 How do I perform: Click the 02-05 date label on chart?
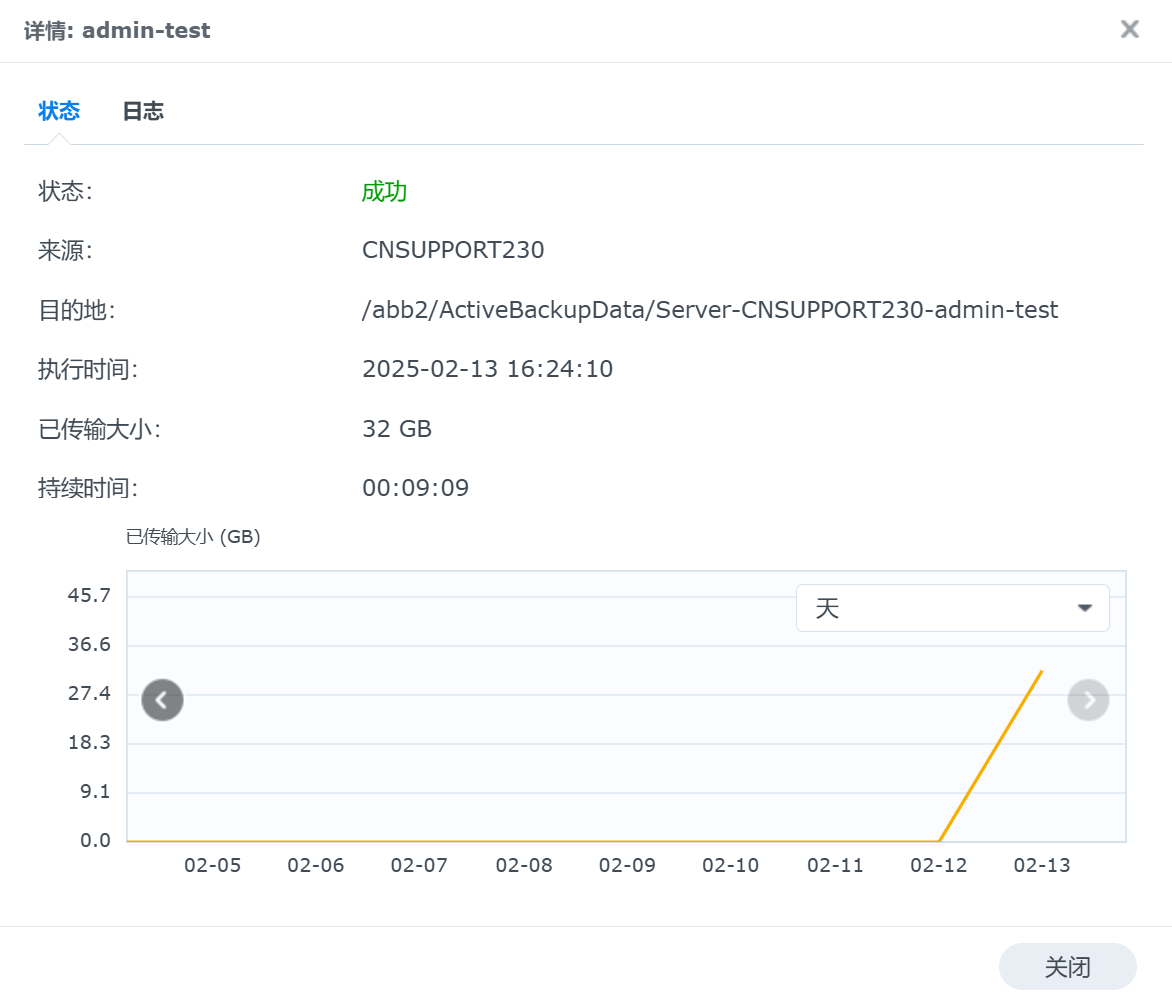(213, 865)
